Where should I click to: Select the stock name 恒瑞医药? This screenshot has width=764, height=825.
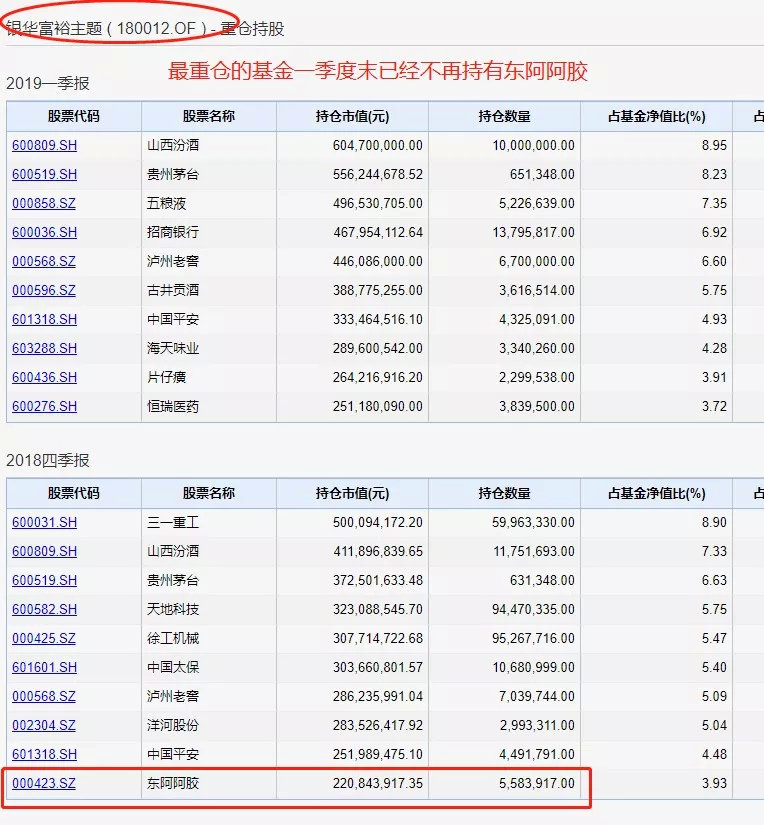173,406
